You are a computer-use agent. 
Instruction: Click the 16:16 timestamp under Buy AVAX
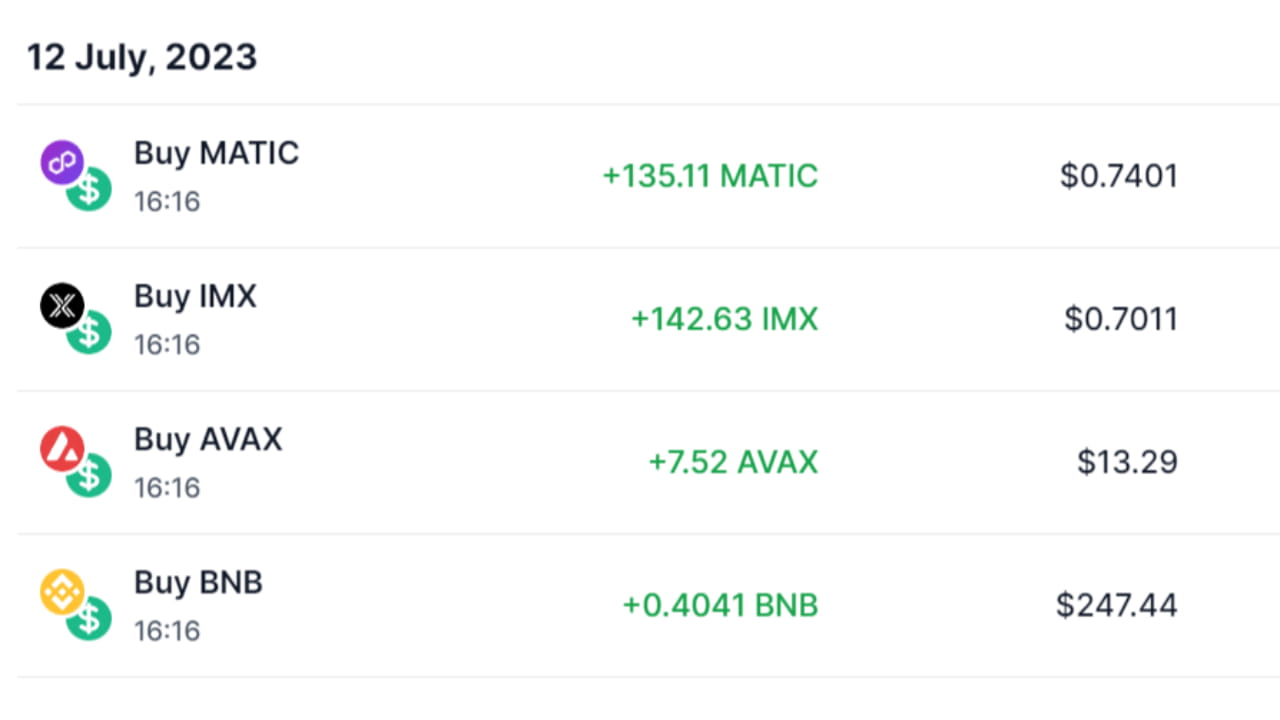166,488
